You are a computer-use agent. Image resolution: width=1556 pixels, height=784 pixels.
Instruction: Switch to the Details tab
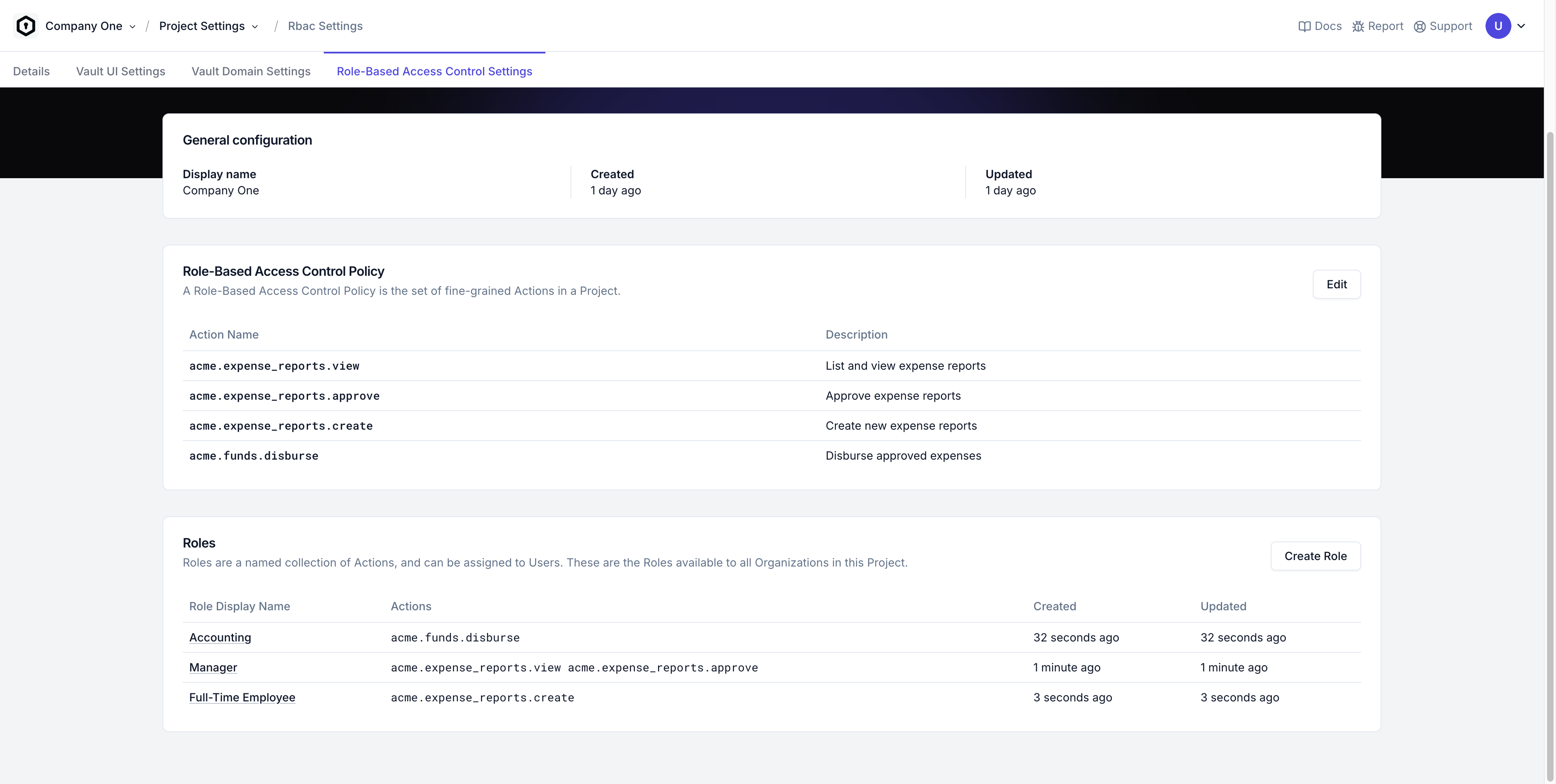32,71
